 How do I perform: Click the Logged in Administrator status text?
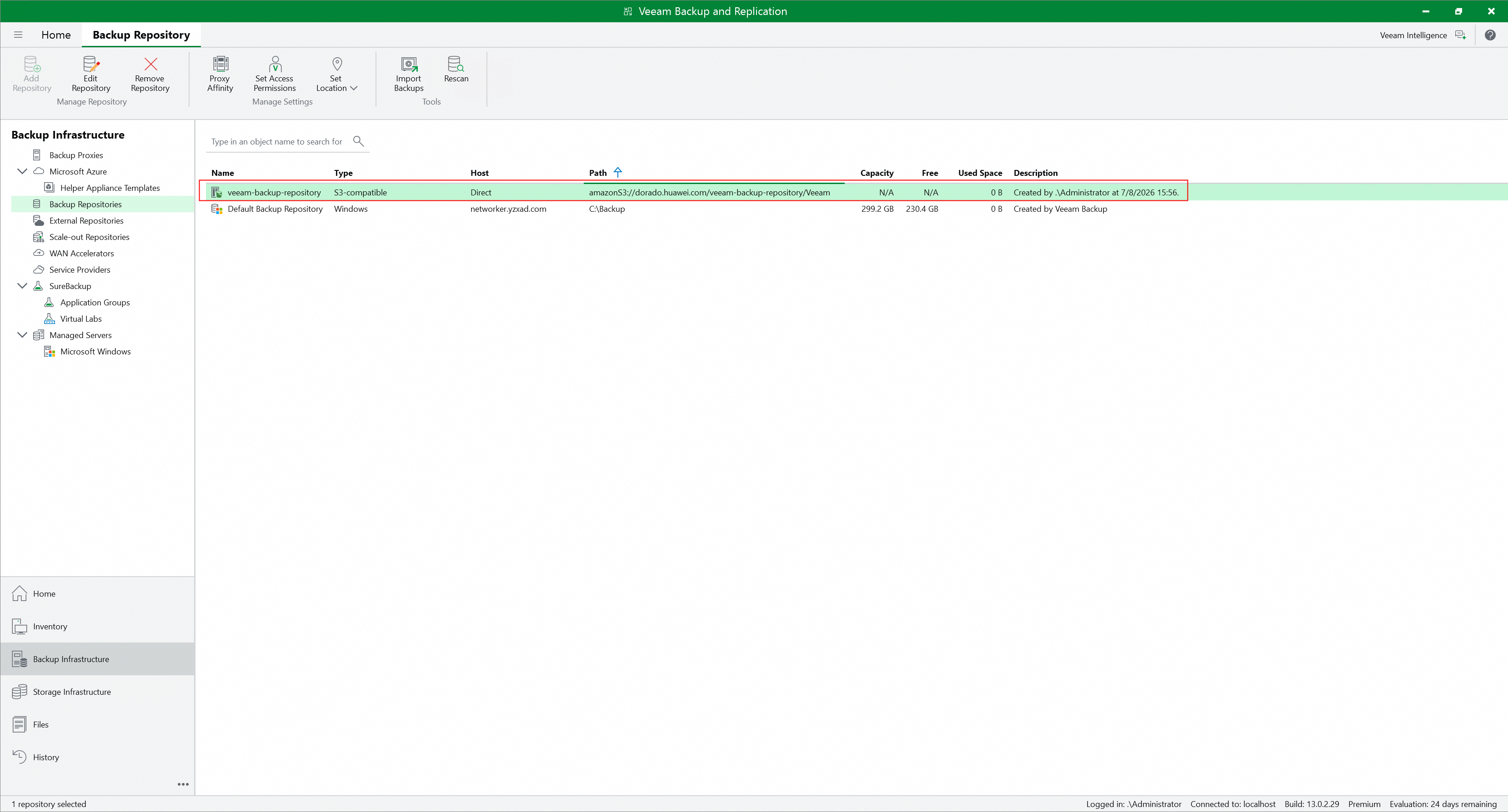click(1134, 804)
